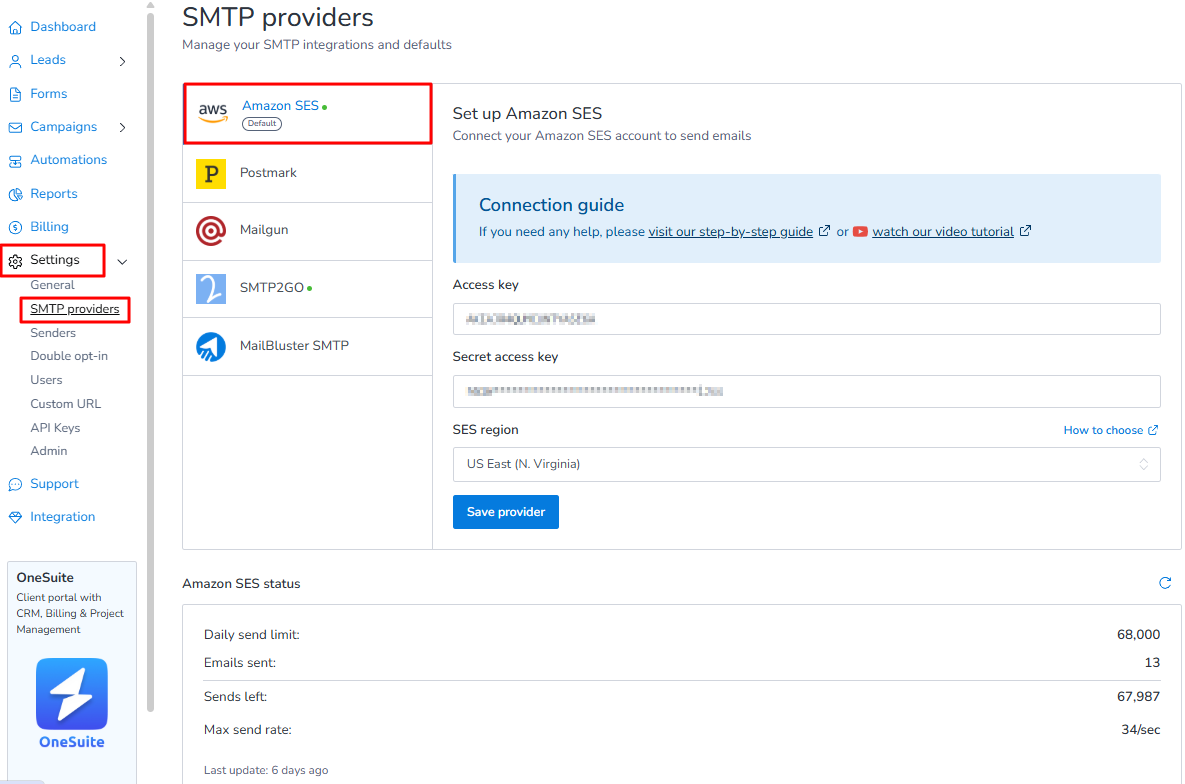Click the SMTP2GO blue logo
Screen dimensions: 1185x784
(x=211, y=289)
